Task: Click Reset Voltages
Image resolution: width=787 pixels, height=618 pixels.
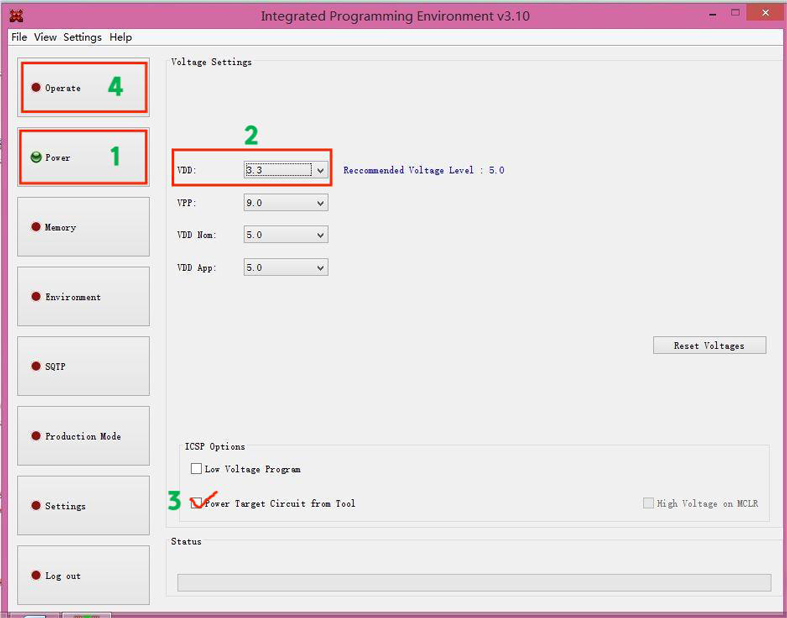Action: pyautogui.click(x=709, y=345)
